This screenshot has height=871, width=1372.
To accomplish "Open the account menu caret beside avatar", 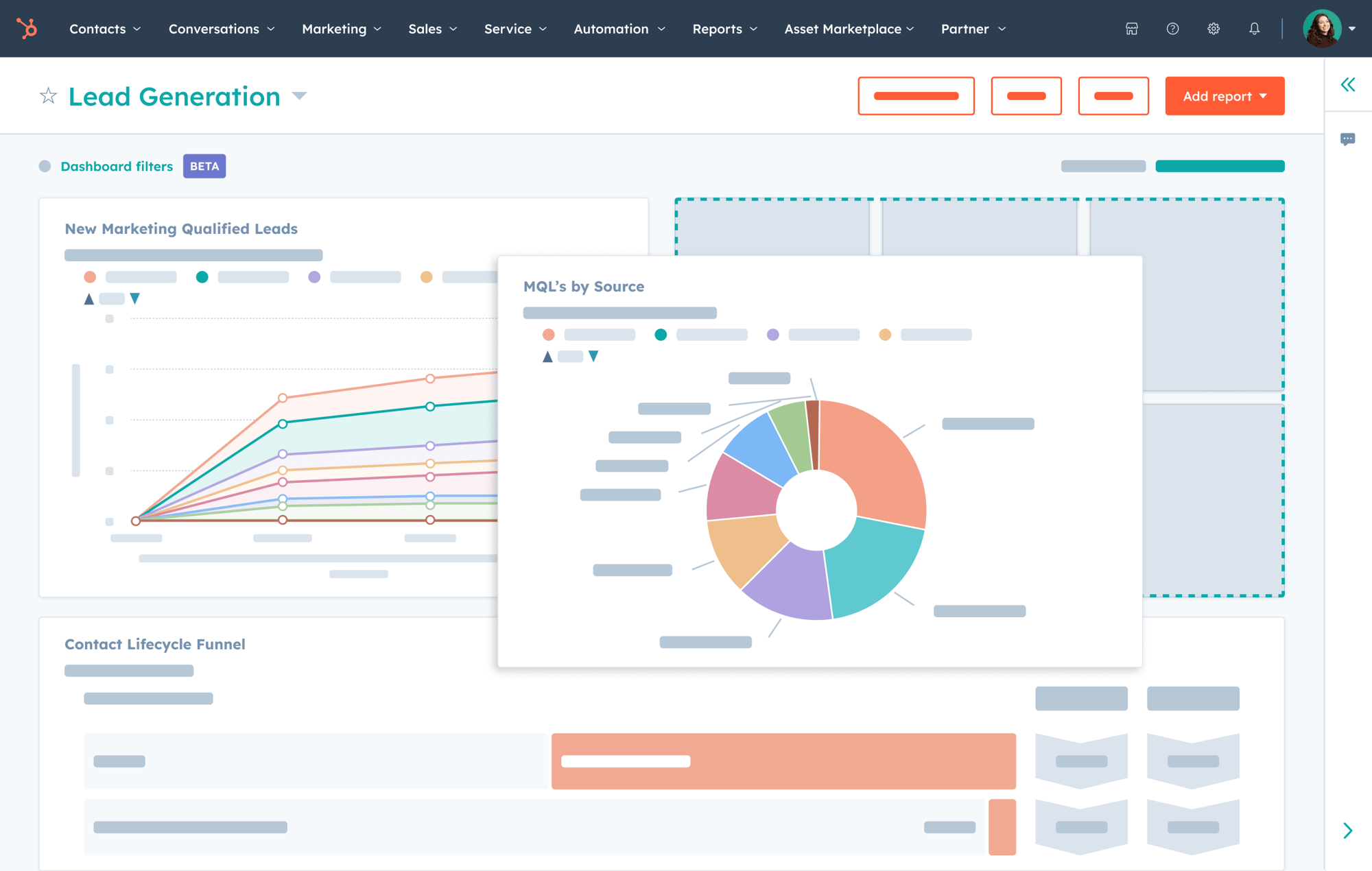I will click(x=1352, y=29).
